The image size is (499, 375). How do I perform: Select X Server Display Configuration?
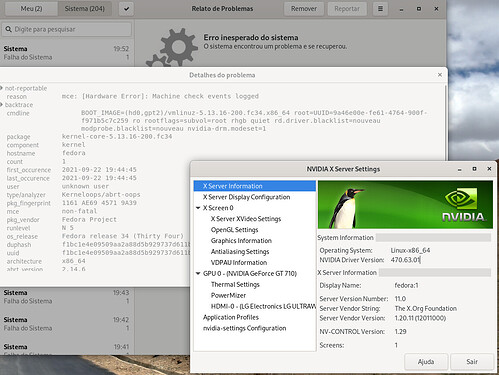[x=246, y=197]
